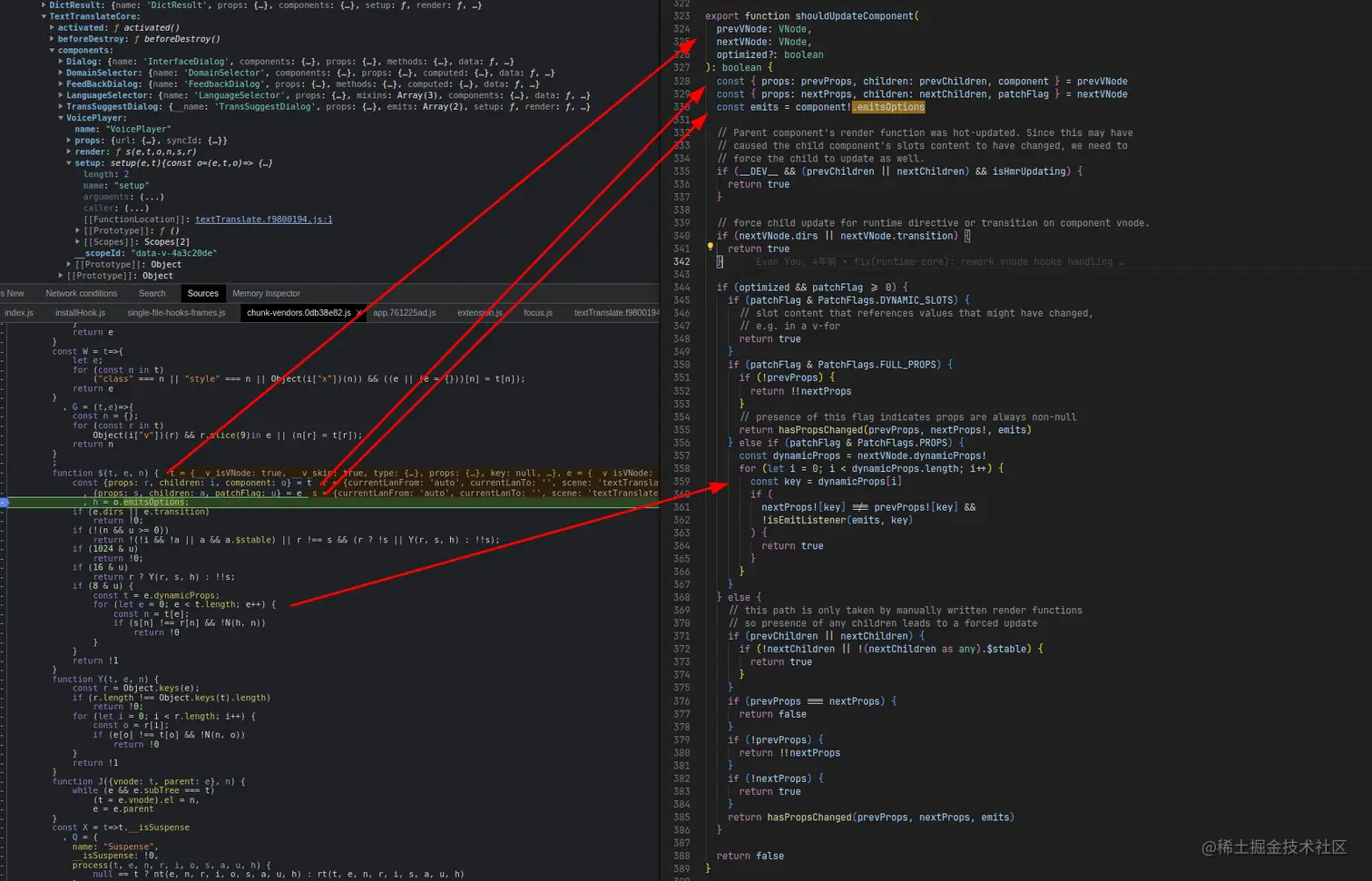Click 'const dynamicProps = nextVNode.dynamicProps!' line

point(863,455)
